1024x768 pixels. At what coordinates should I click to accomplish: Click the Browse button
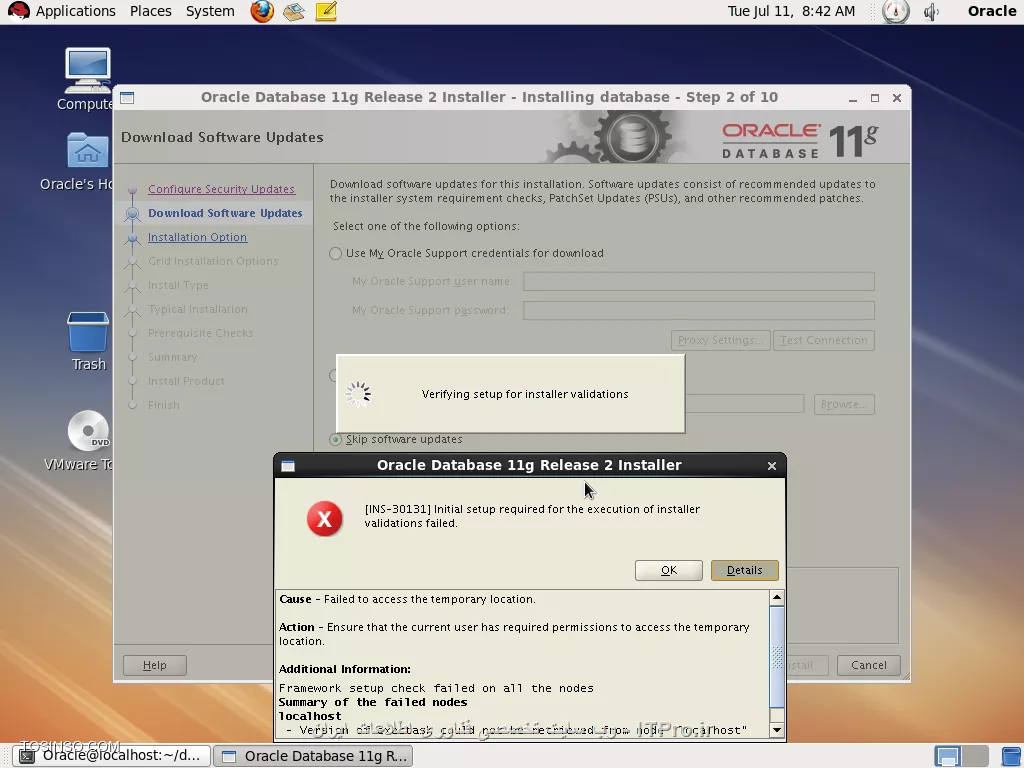click(x=844, y=404)
